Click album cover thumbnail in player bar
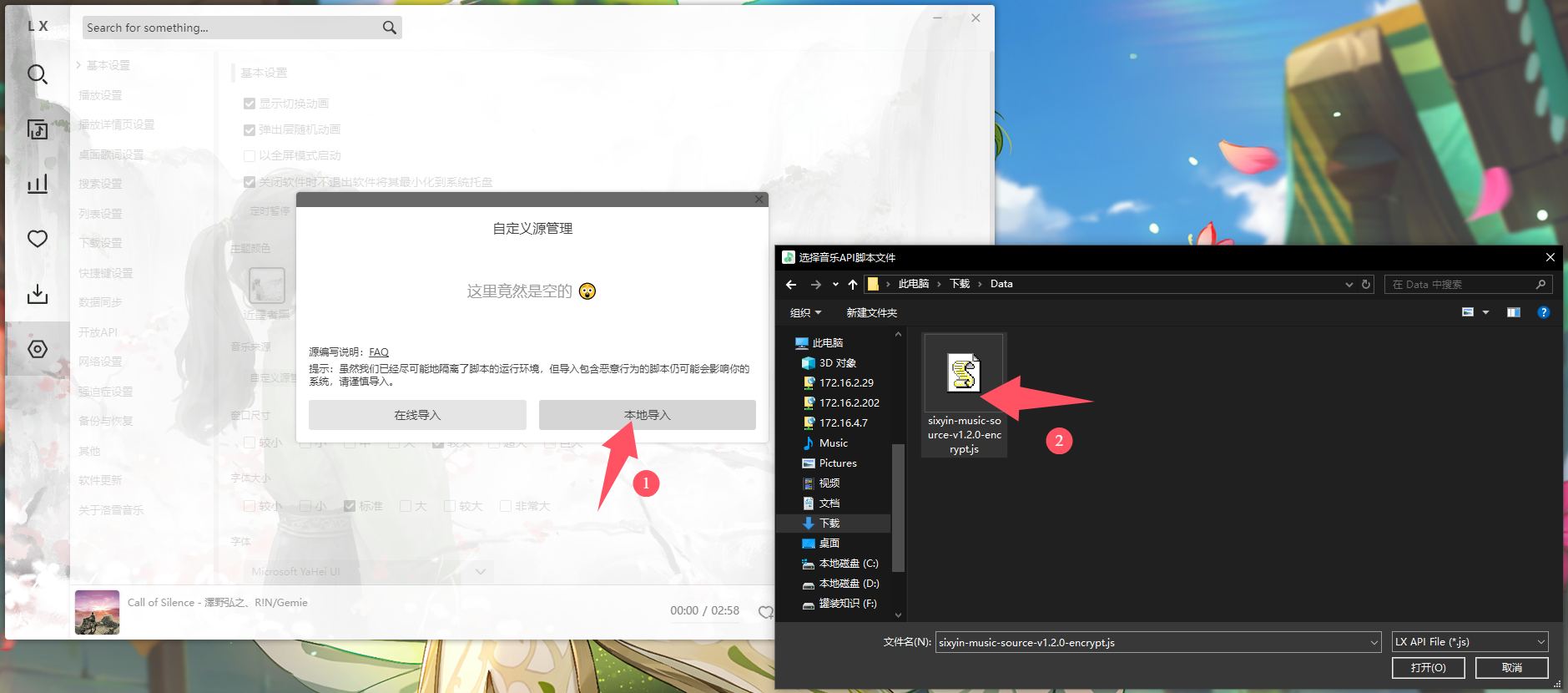 coord(97,612)
